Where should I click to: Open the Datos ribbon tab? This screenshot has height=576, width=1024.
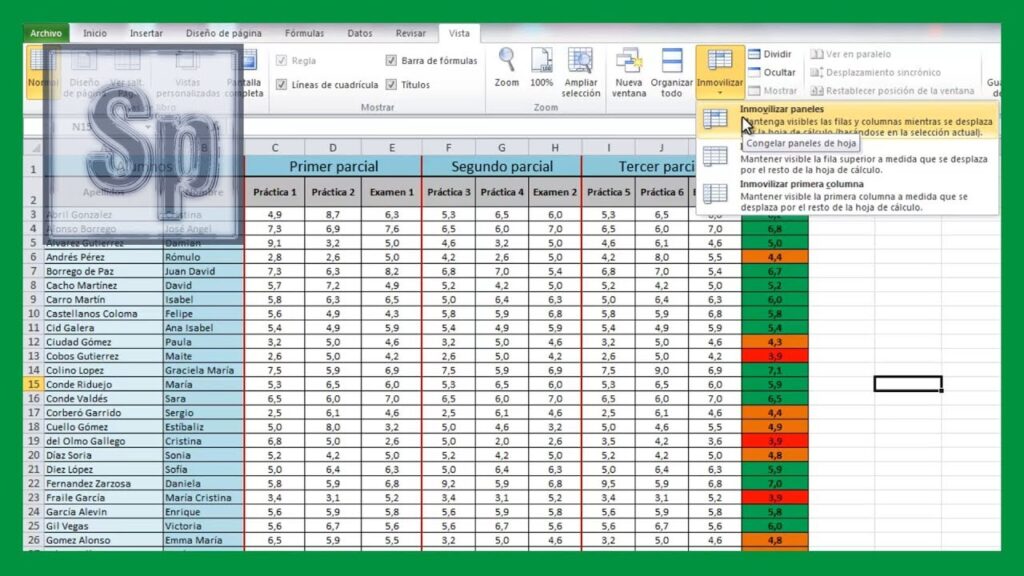[x=360, y=33]
